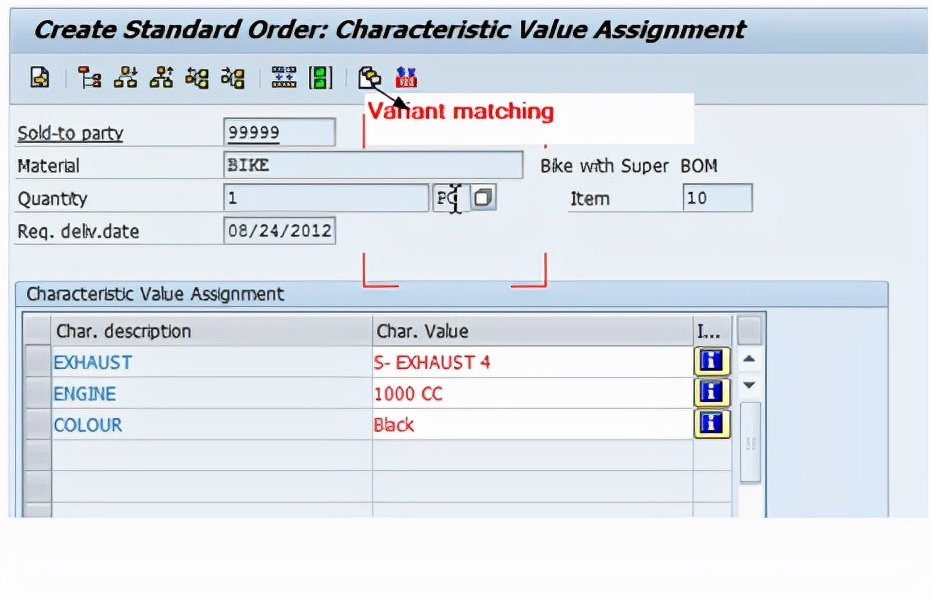Click inside the Sold-to party field

[280, 131]
